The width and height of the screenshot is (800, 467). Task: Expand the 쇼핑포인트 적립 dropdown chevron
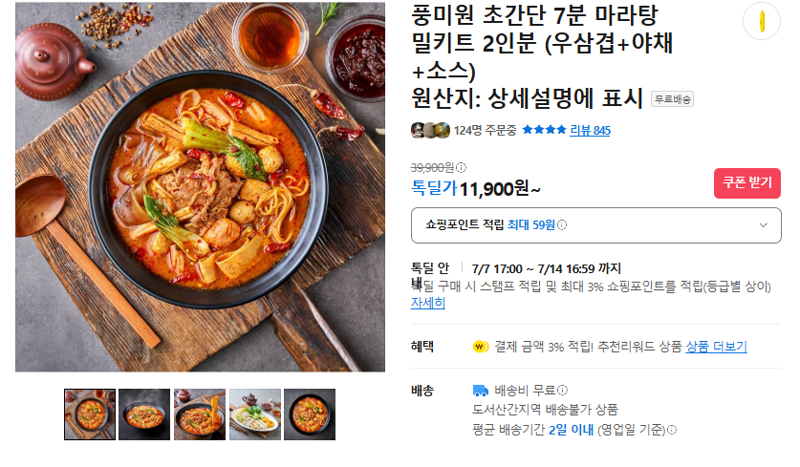[x=763, y=225]
